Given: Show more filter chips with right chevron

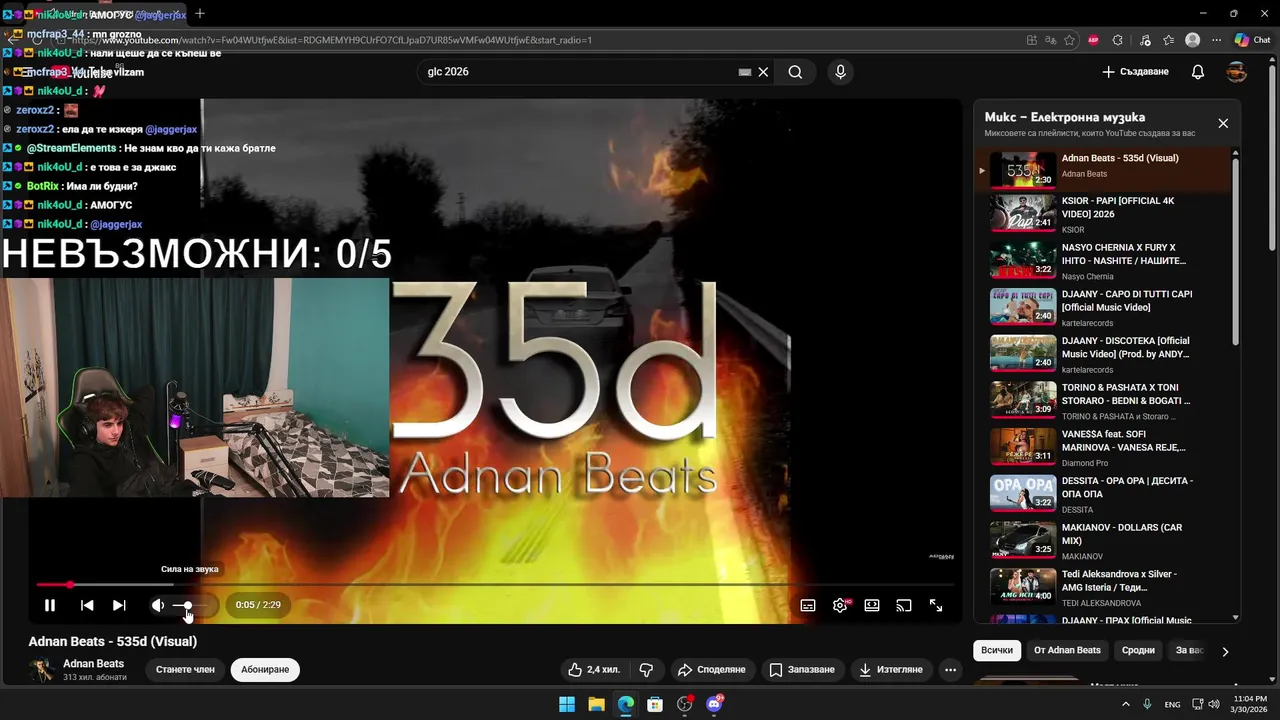Looking at the screenshot, I should coord(1225,651).
